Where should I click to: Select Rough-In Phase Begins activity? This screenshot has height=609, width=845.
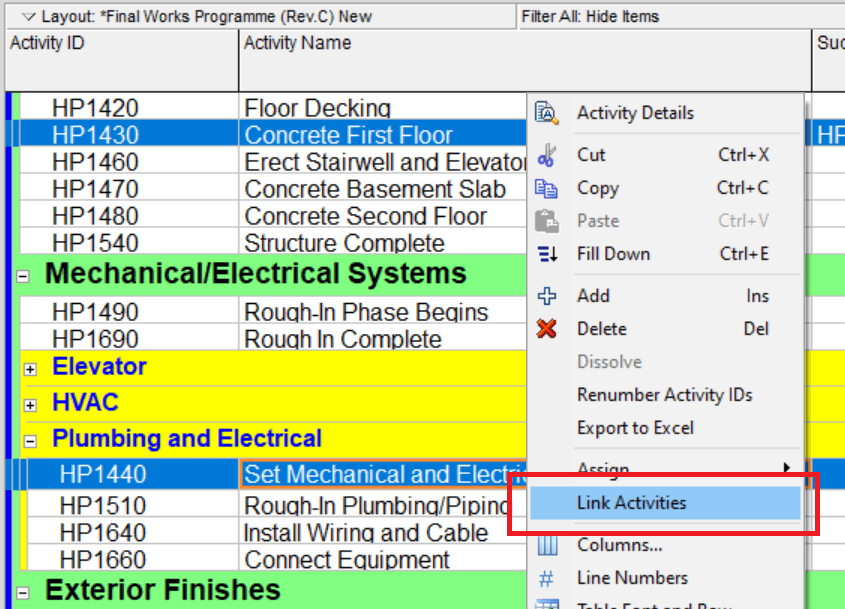(x=366, y=312)
